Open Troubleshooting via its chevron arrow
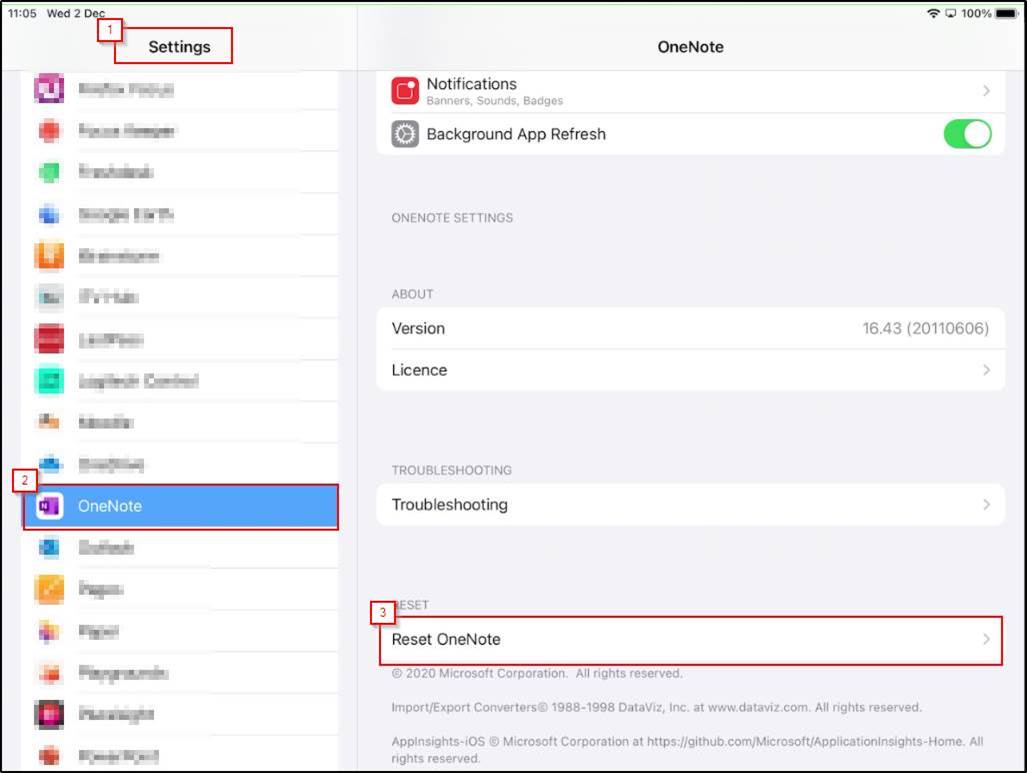The height and width of the screenshot is (773, 1027). pos(986,504)
